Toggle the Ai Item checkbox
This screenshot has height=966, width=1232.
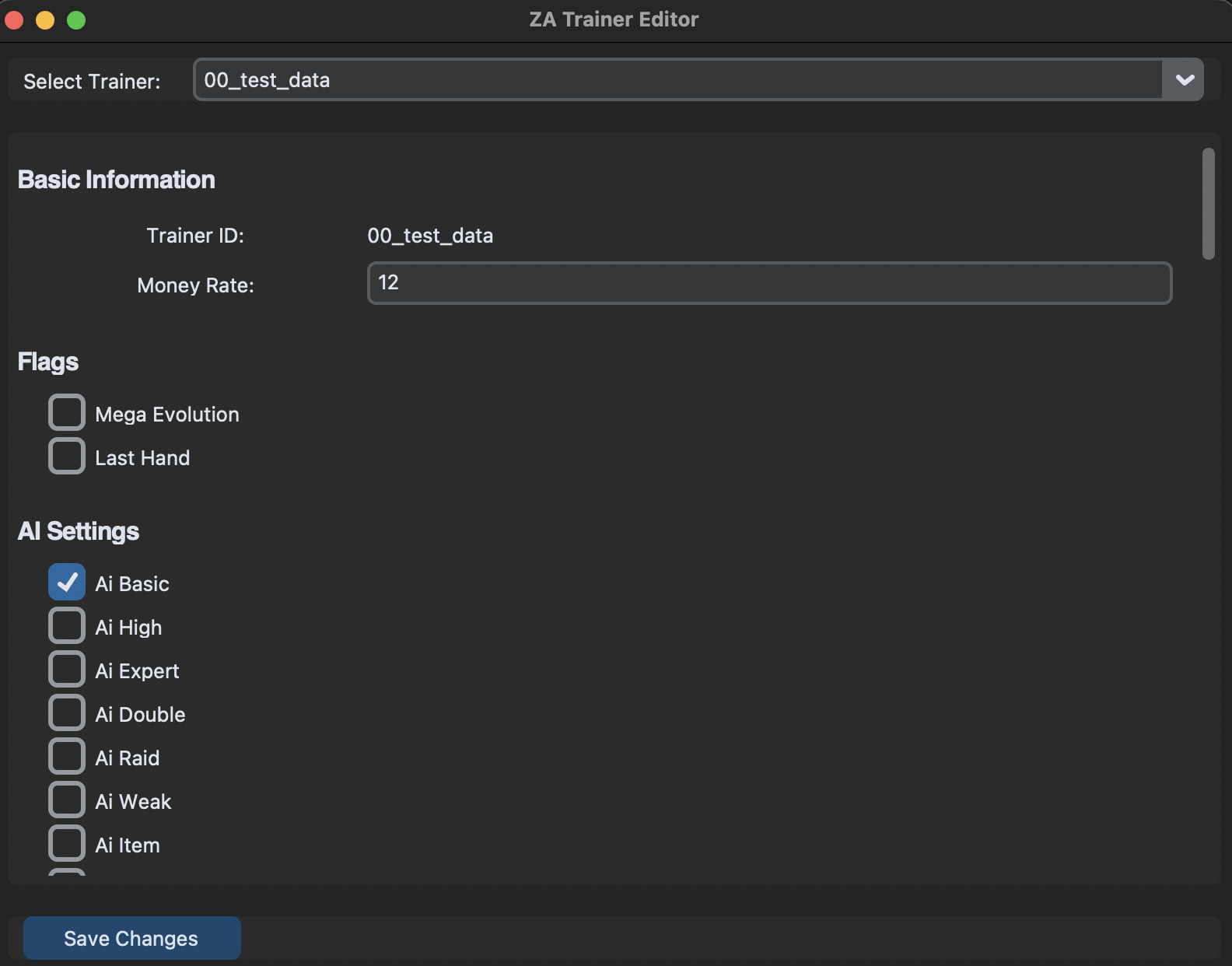pyautogui.click(x=67, y=844)
